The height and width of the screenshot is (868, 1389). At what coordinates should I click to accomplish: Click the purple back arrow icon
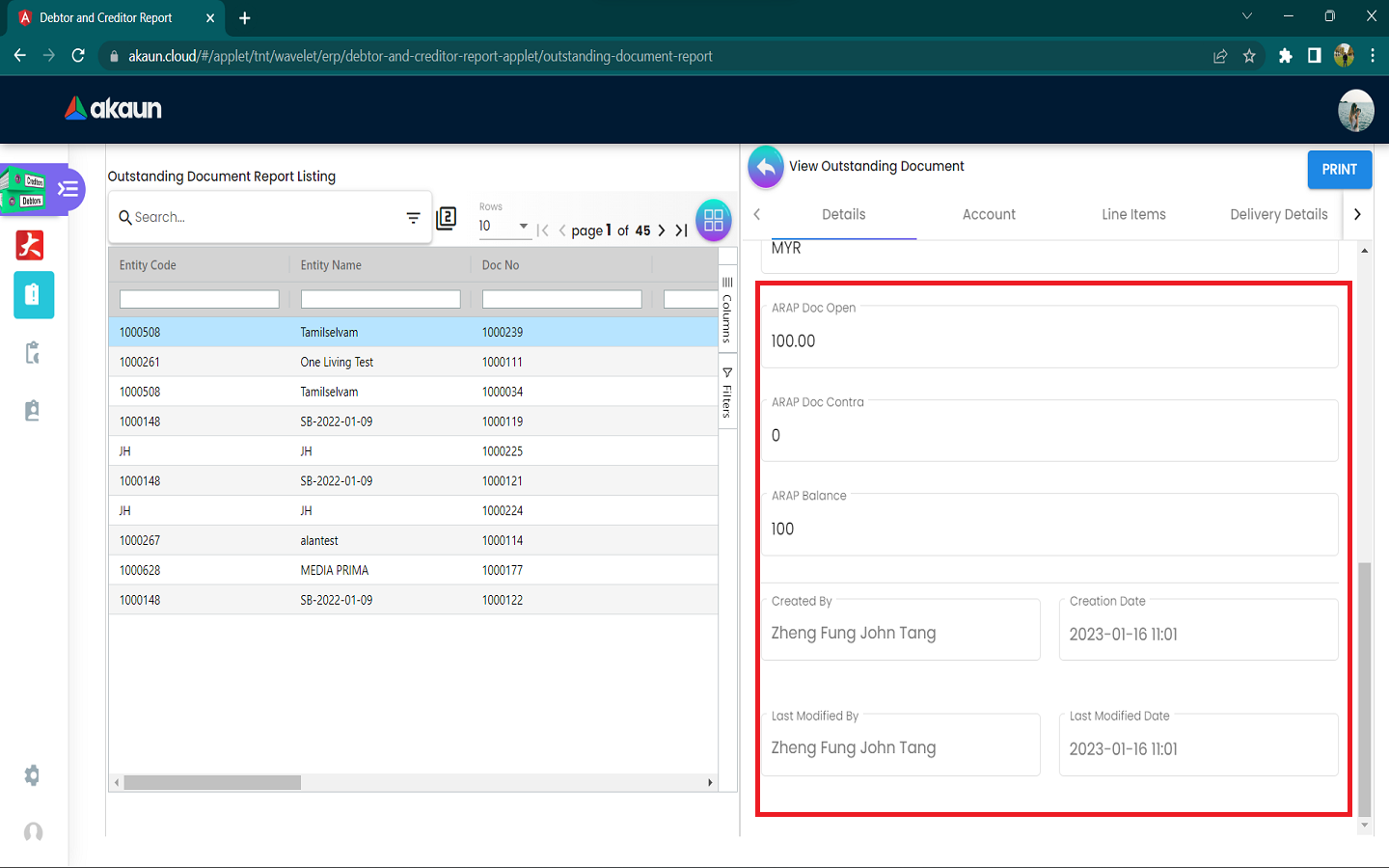tap(765, 167)
